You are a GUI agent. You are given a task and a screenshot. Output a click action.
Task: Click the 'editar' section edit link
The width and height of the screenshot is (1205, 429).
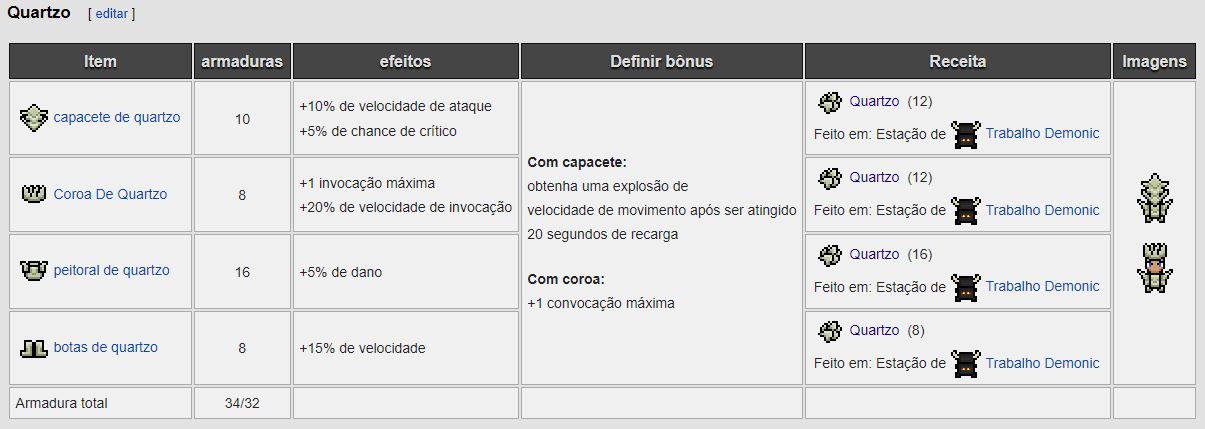point(112,14)
